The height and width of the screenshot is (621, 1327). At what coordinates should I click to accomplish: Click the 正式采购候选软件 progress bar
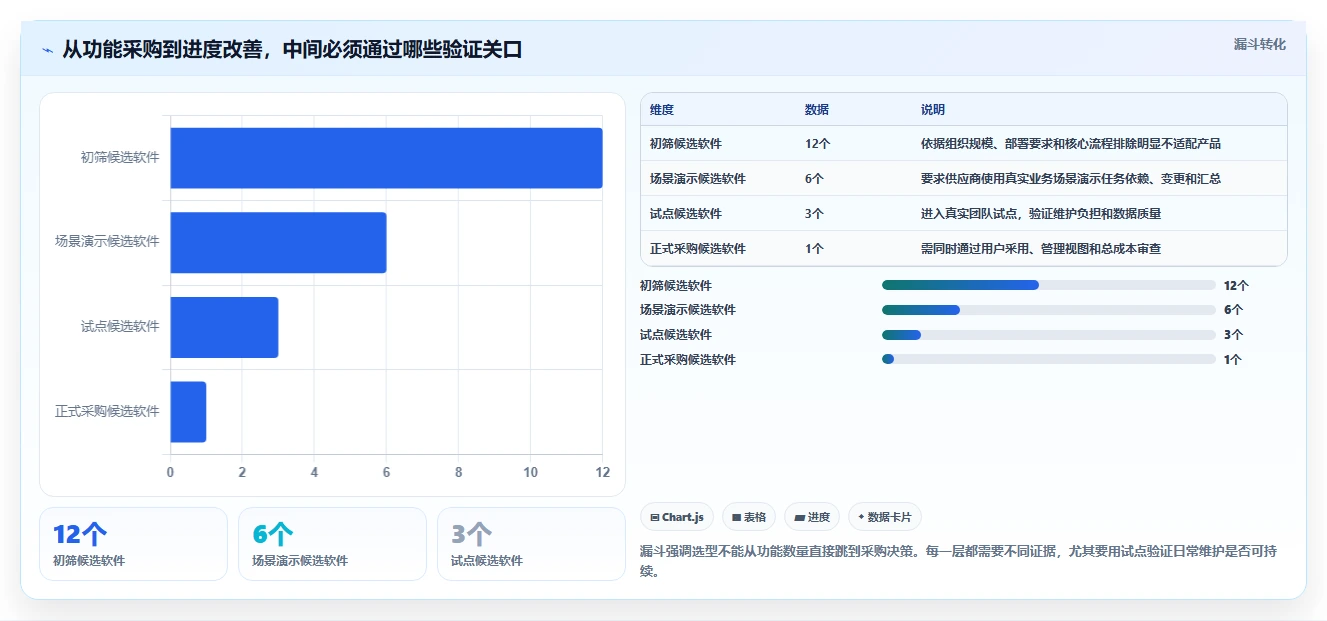pyautogui.click(x=1048, y=359)
